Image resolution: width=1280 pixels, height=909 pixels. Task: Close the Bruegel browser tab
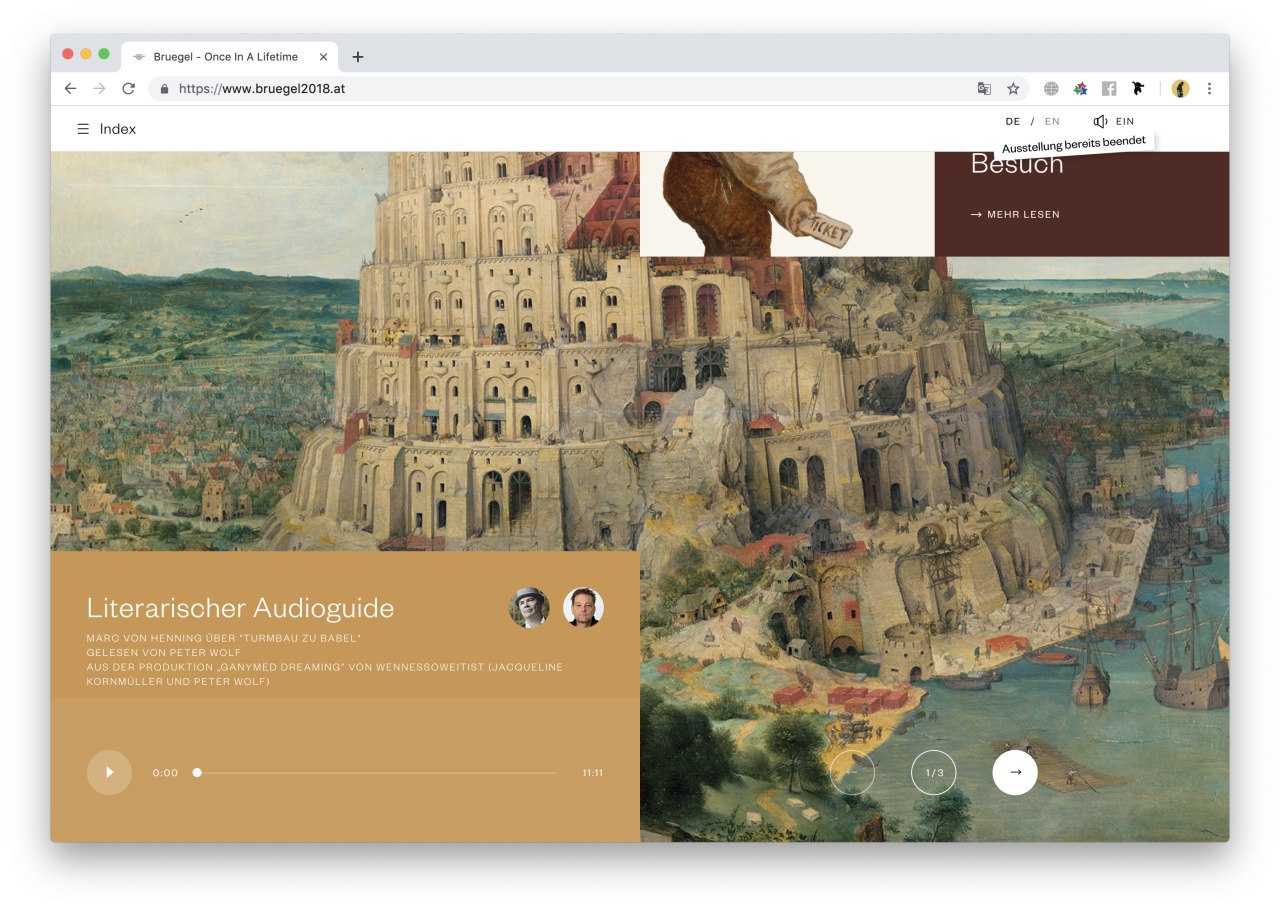coord(323,57)
